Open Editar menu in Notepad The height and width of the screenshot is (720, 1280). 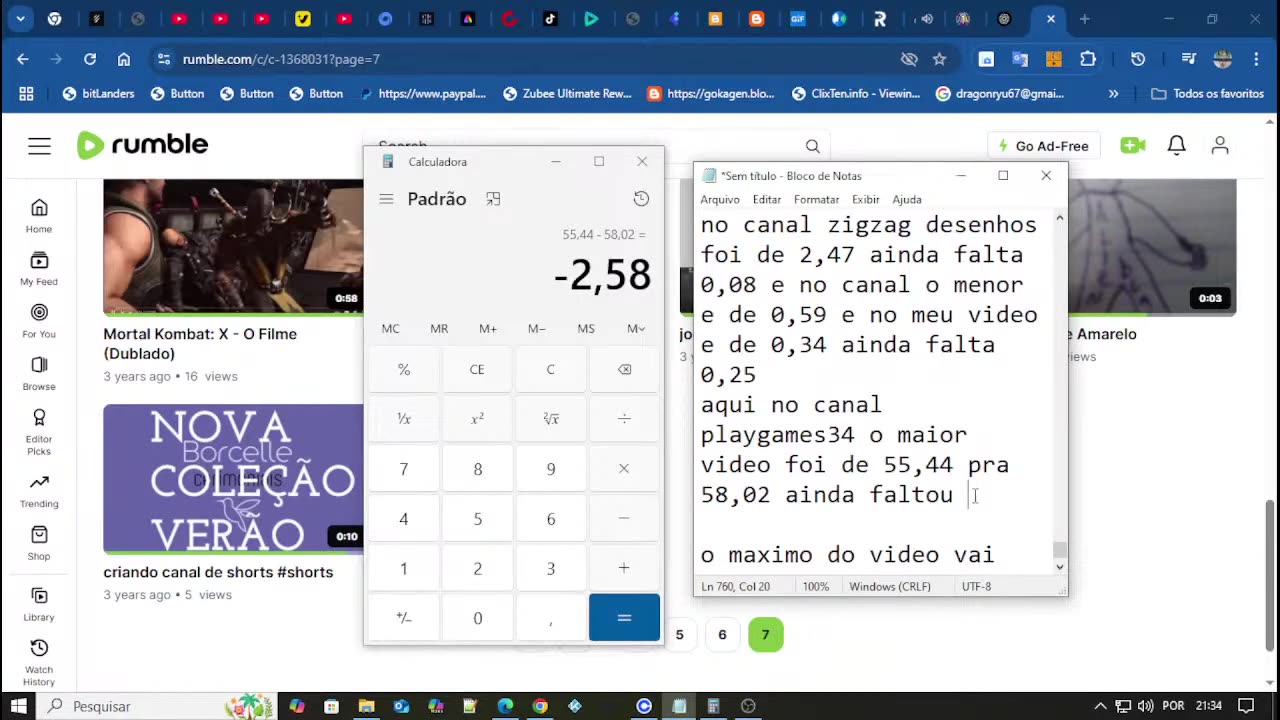767,199
